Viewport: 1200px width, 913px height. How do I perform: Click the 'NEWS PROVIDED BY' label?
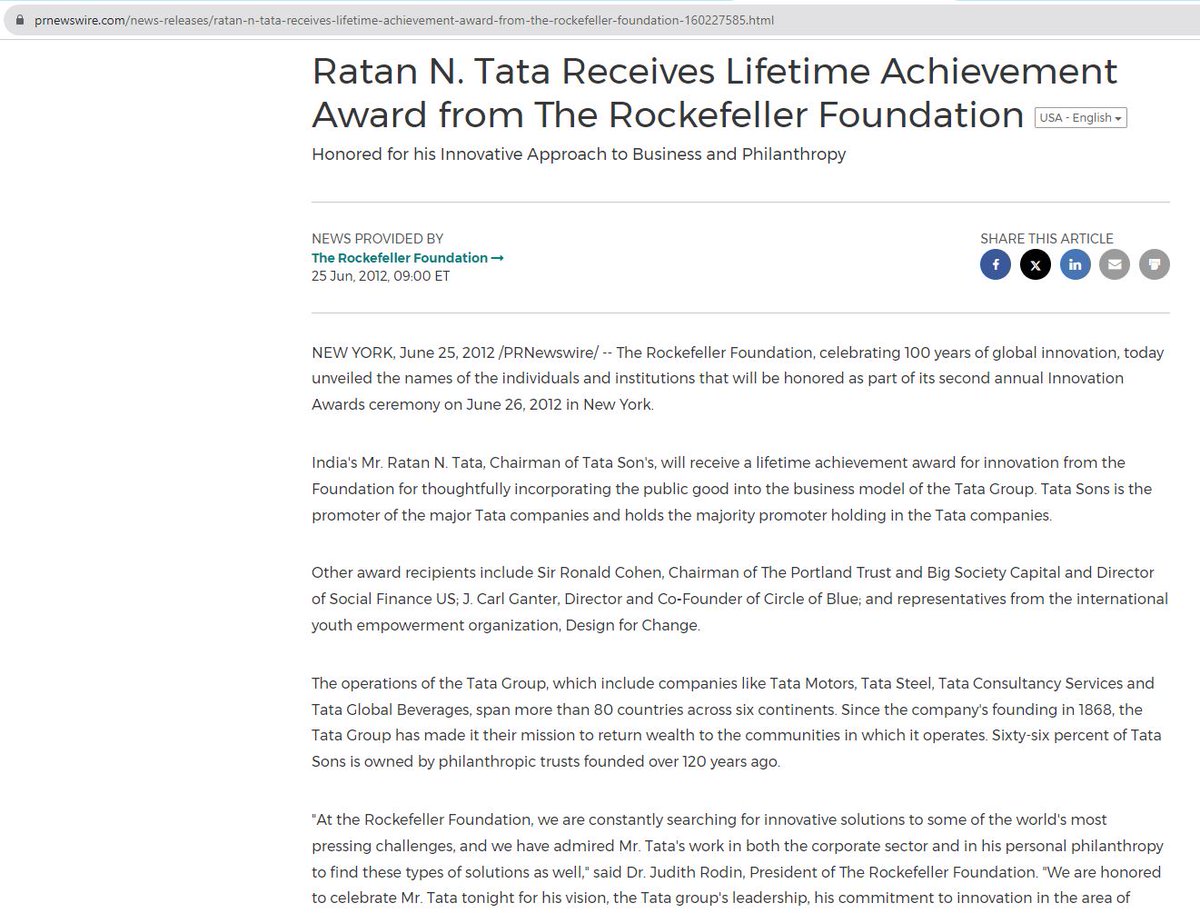(377, 239)
